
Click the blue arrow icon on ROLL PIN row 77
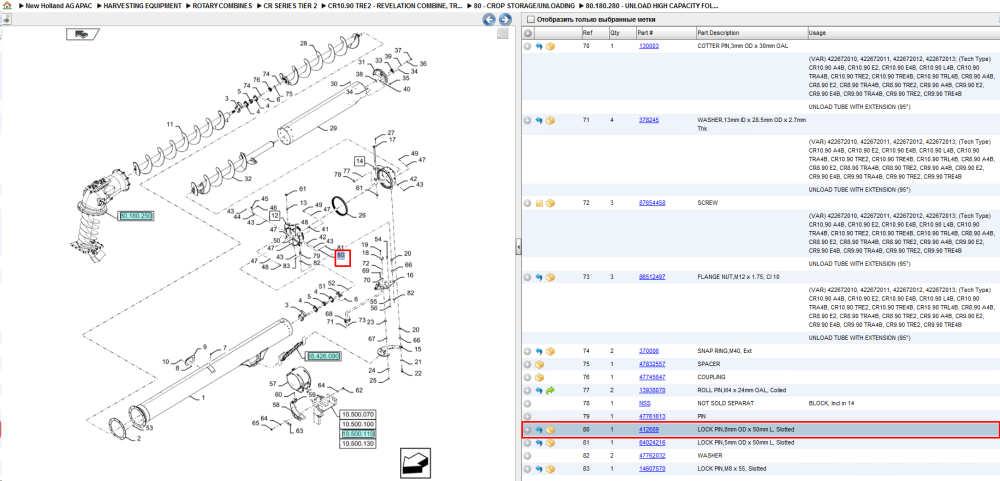pyautogui.click(x=539, y=390)
